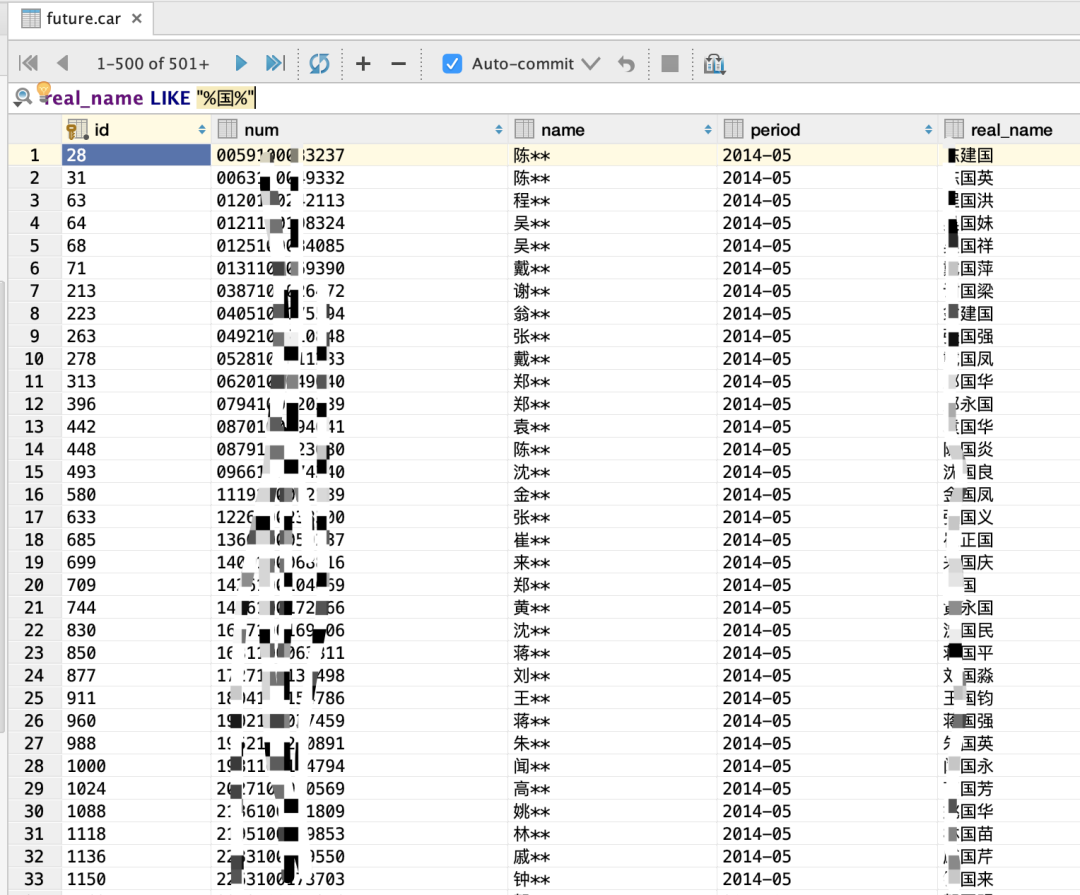Click num cell ending 9853
1080x895 pixels.
tap(360, 834)
